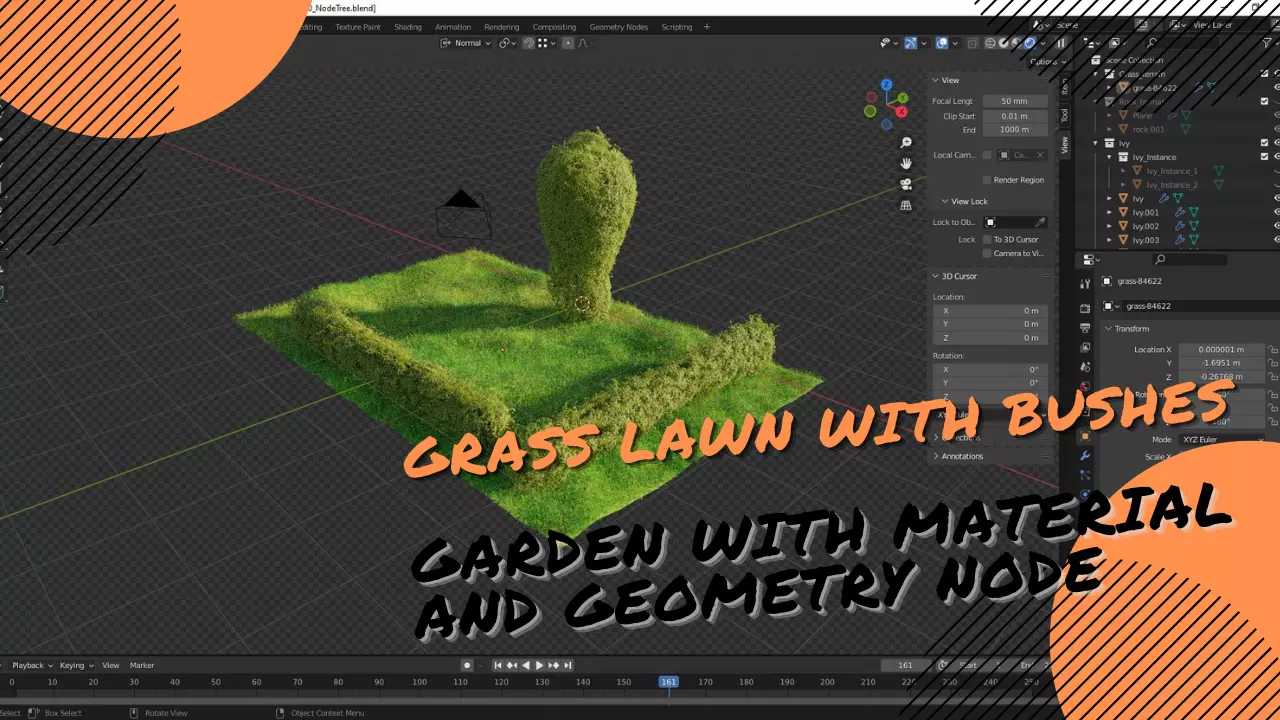This screenshot has height=720, width=1280.
Task: Open the Object properties tab icon
Action: (1085, 436)
